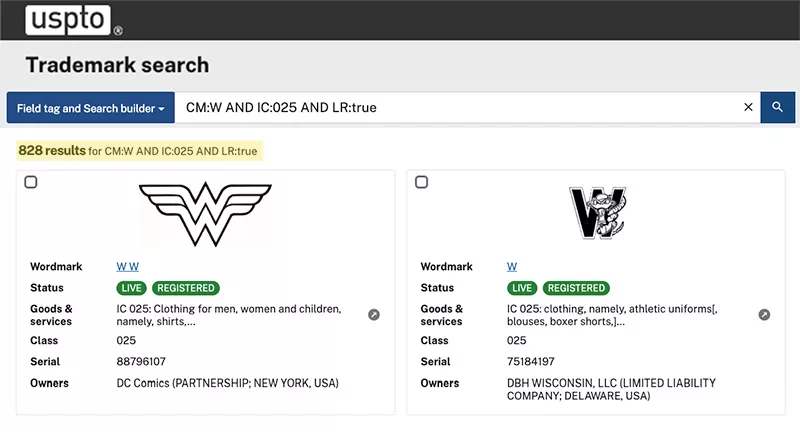Screen dimensions: 800x428
Task: Click serial number 88796107
Action: tap(141, 362)
